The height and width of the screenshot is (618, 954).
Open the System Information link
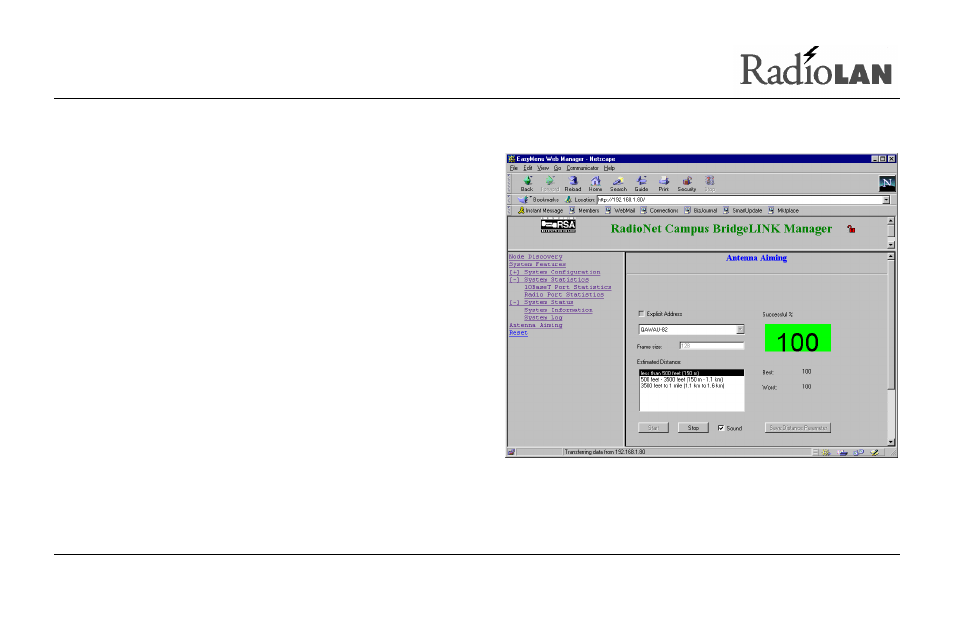558,310
